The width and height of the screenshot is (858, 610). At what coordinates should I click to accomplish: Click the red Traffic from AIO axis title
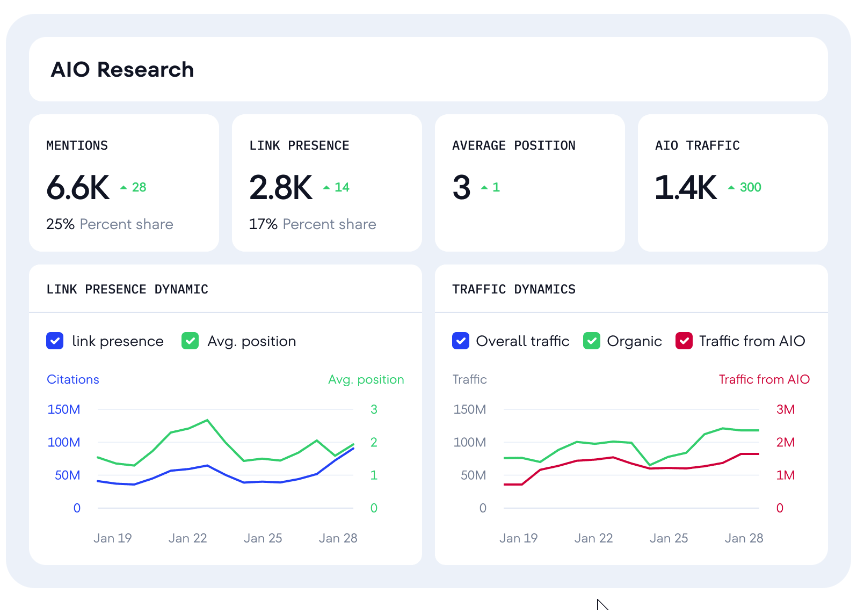764,380
